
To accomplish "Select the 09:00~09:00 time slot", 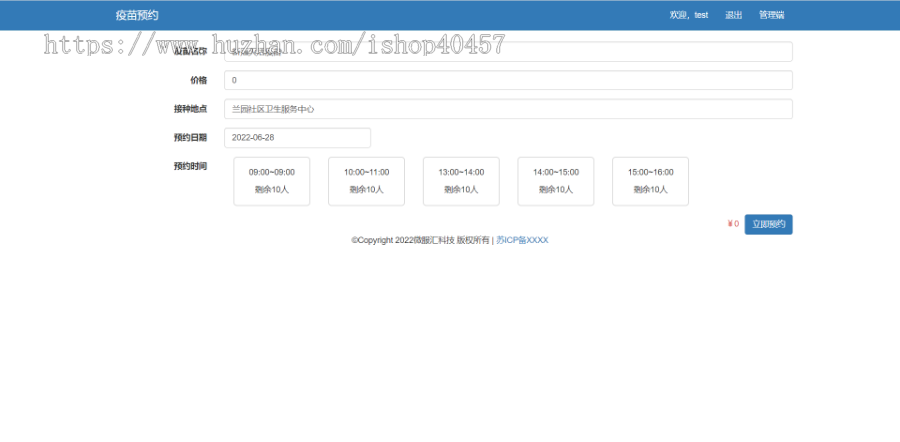I will (271, 181).
